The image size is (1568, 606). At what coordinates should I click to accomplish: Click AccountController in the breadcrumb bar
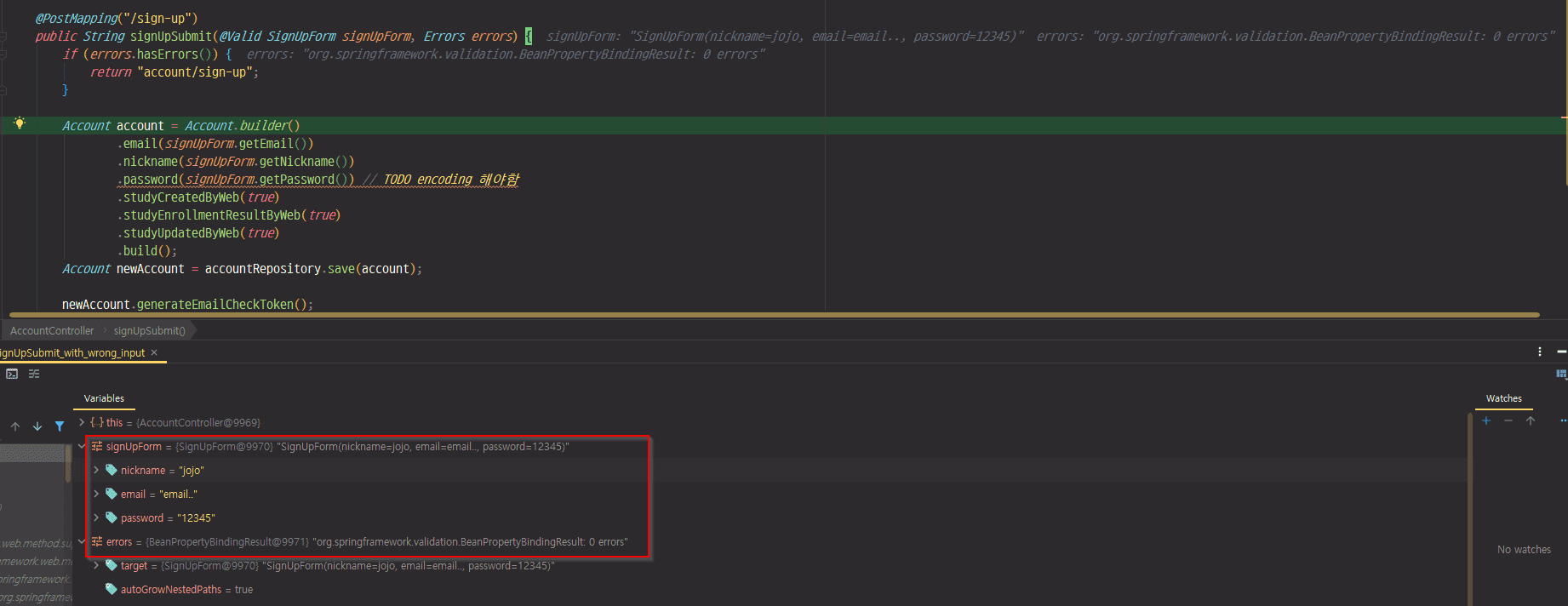[x=52, y=331]
